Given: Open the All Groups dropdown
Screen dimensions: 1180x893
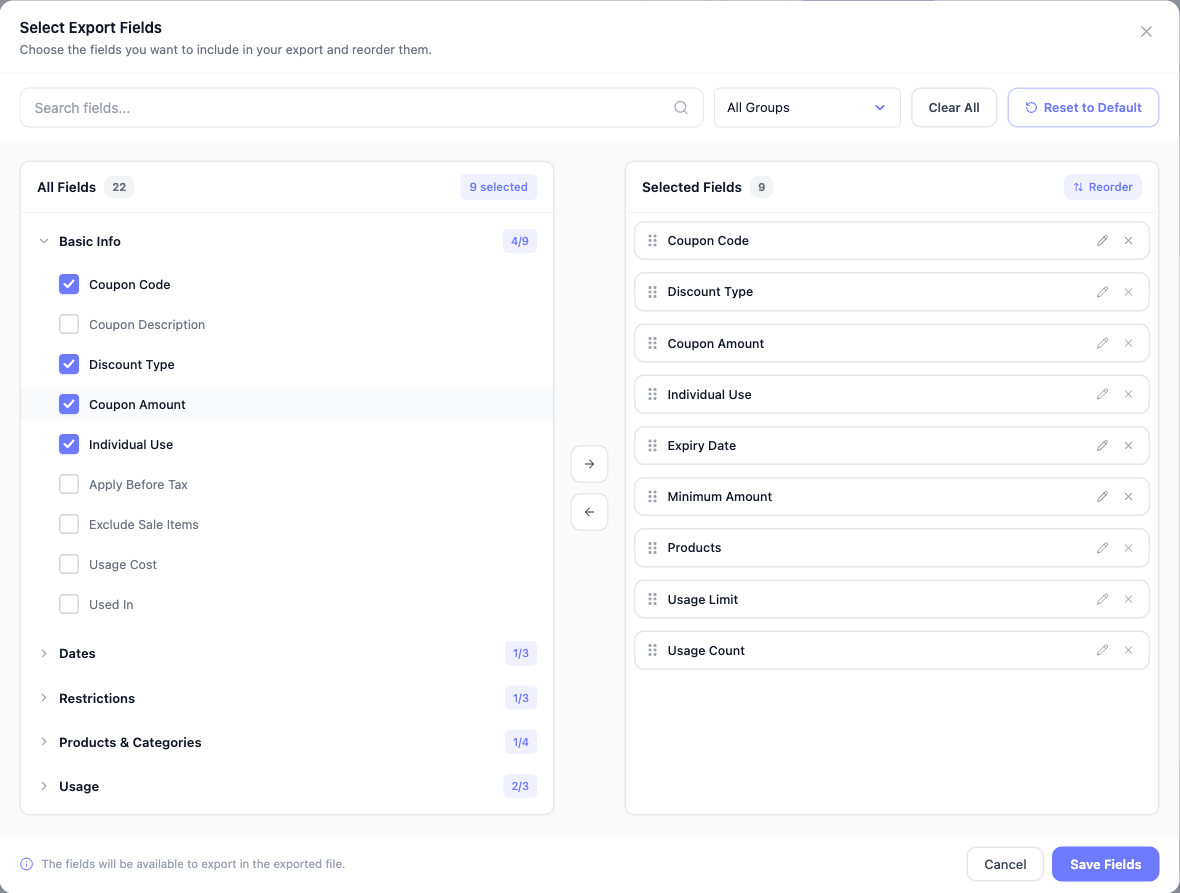Looking at the screenshot, I should coord(807,108).
